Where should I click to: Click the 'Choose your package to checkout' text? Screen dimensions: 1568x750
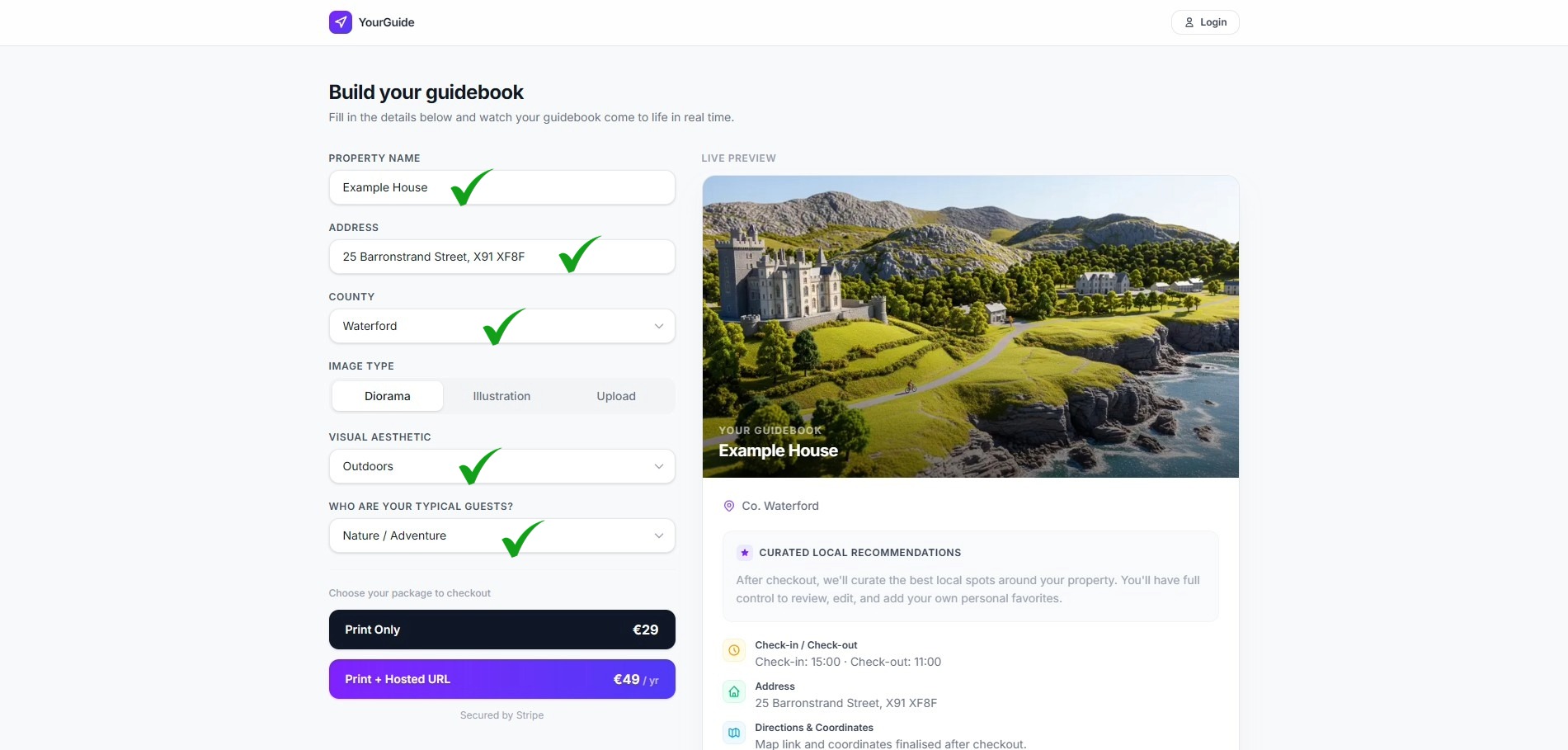[409, 593]
